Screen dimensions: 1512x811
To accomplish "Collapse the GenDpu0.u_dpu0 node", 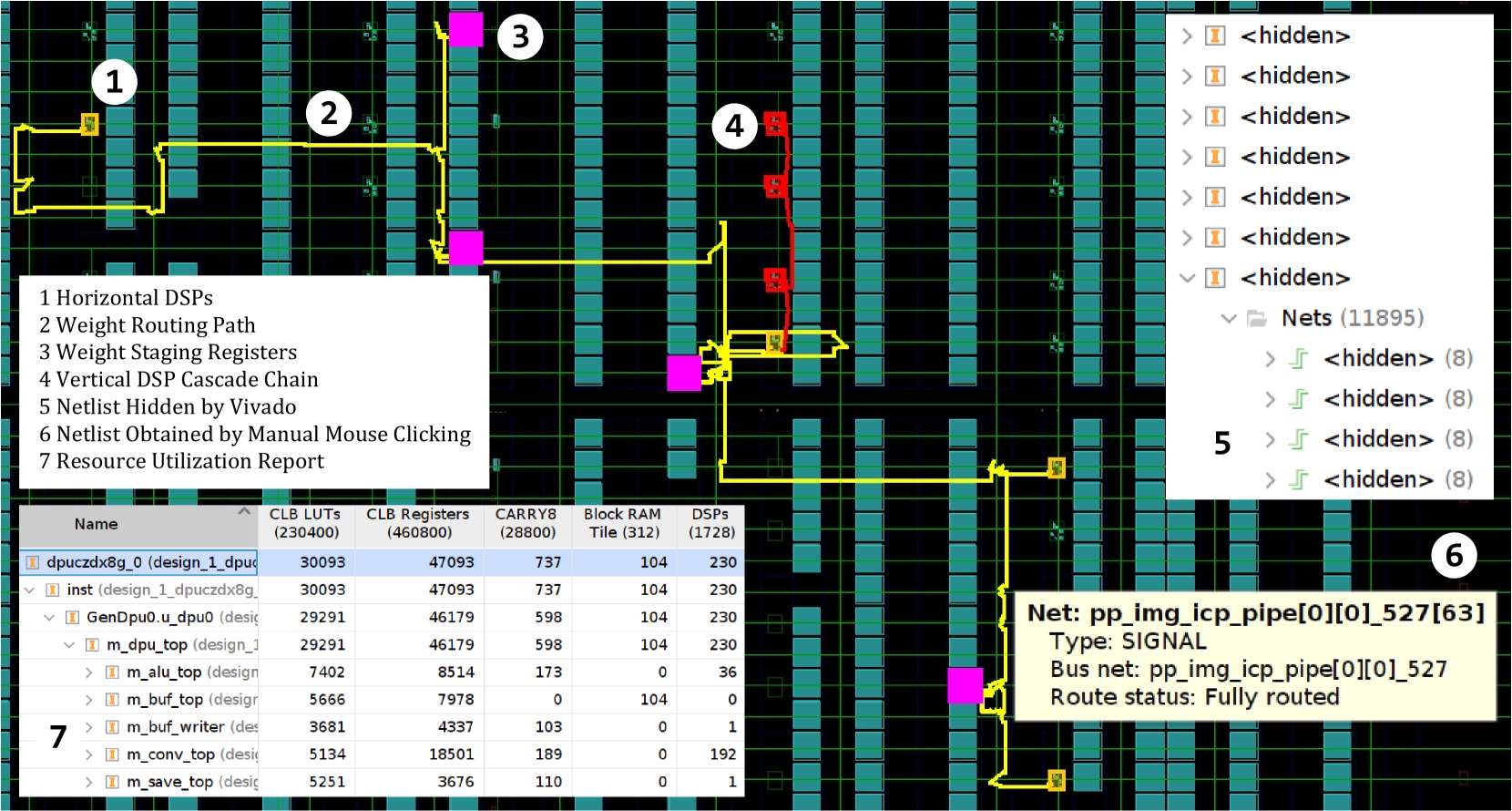I will (49, 618).
